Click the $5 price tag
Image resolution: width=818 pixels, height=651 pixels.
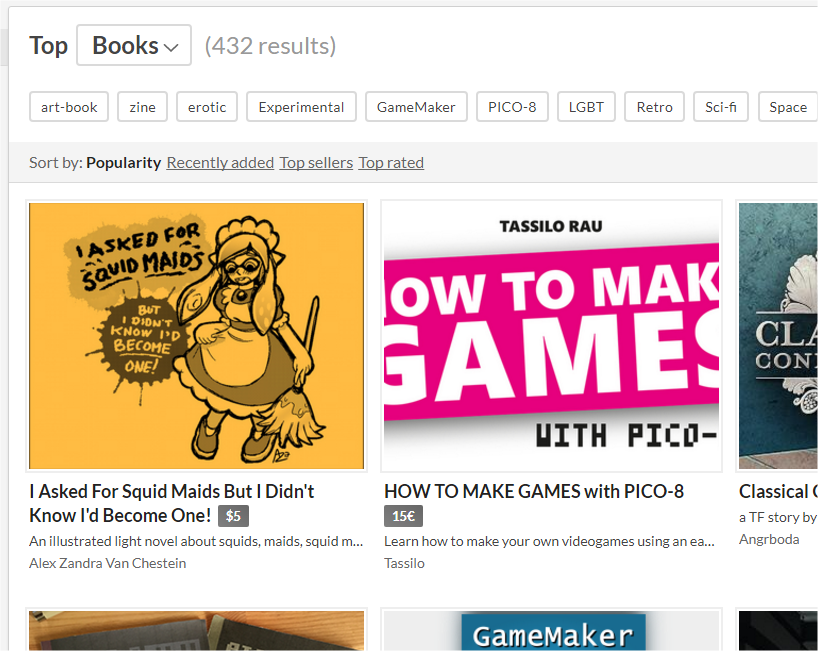pos(233,516)
